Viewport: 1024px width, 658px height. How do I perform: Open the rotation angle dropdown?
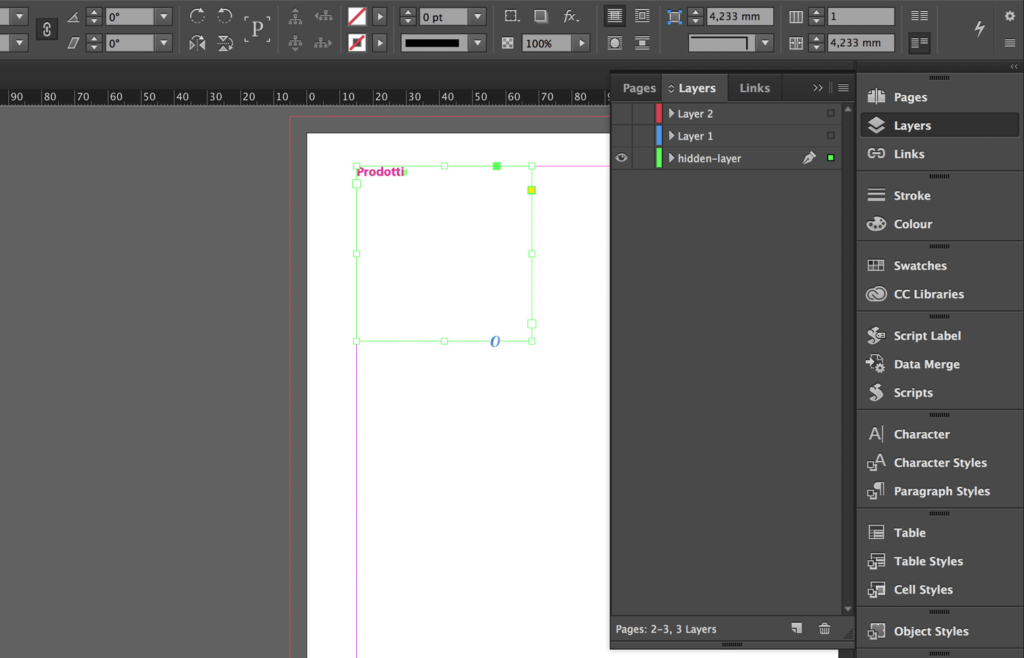pyautogui.click(x=164, y=16)
